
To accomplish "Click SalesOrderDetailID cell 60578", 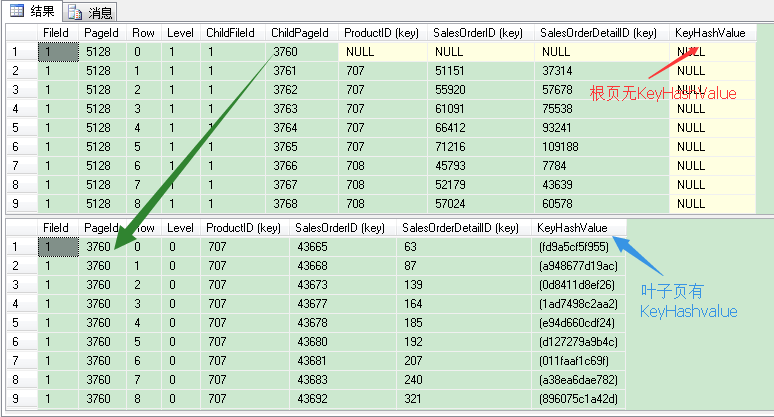I will 602,204.
